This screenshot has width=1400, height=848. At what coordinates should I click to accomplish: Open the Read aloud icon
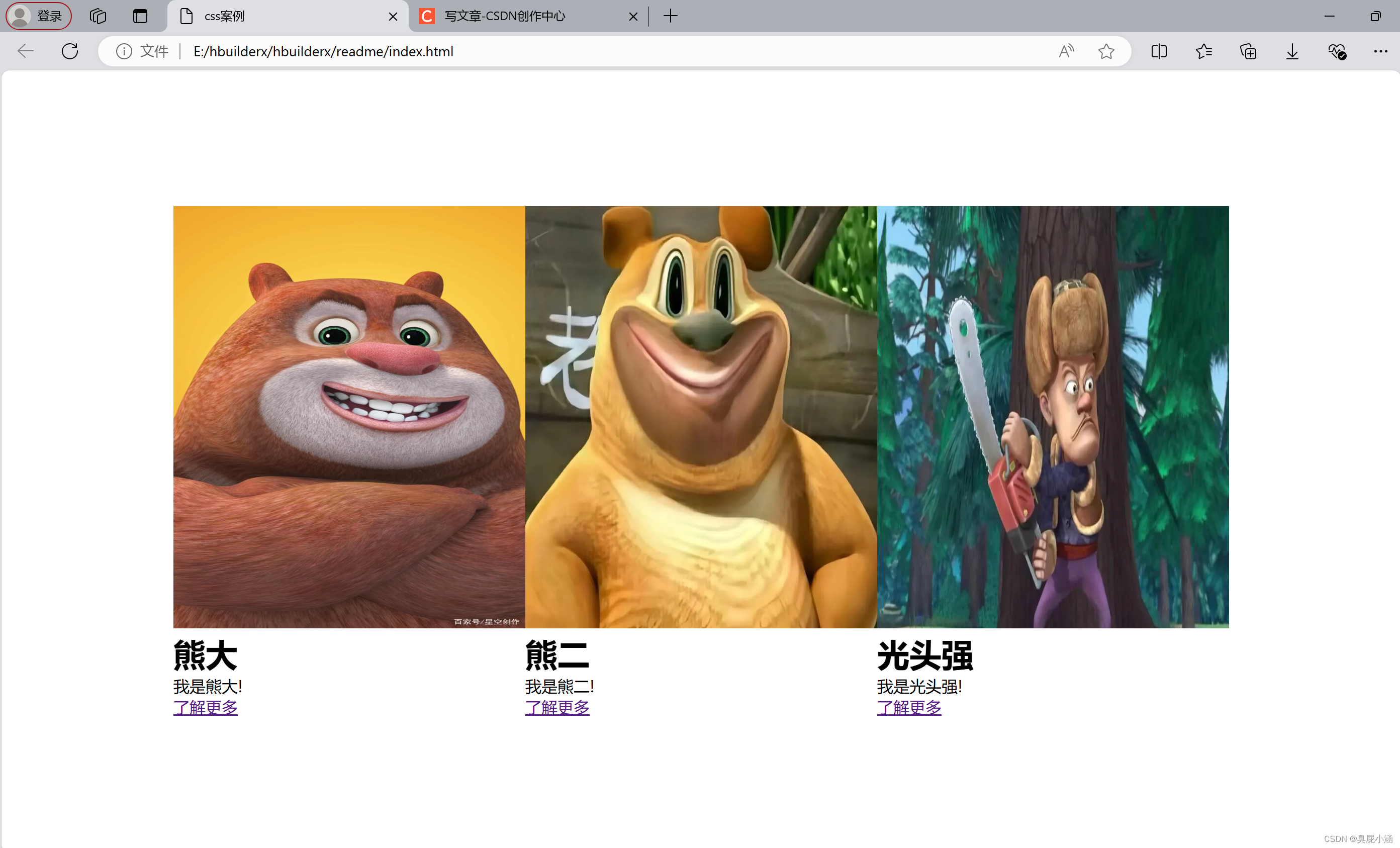(1067, 52)
